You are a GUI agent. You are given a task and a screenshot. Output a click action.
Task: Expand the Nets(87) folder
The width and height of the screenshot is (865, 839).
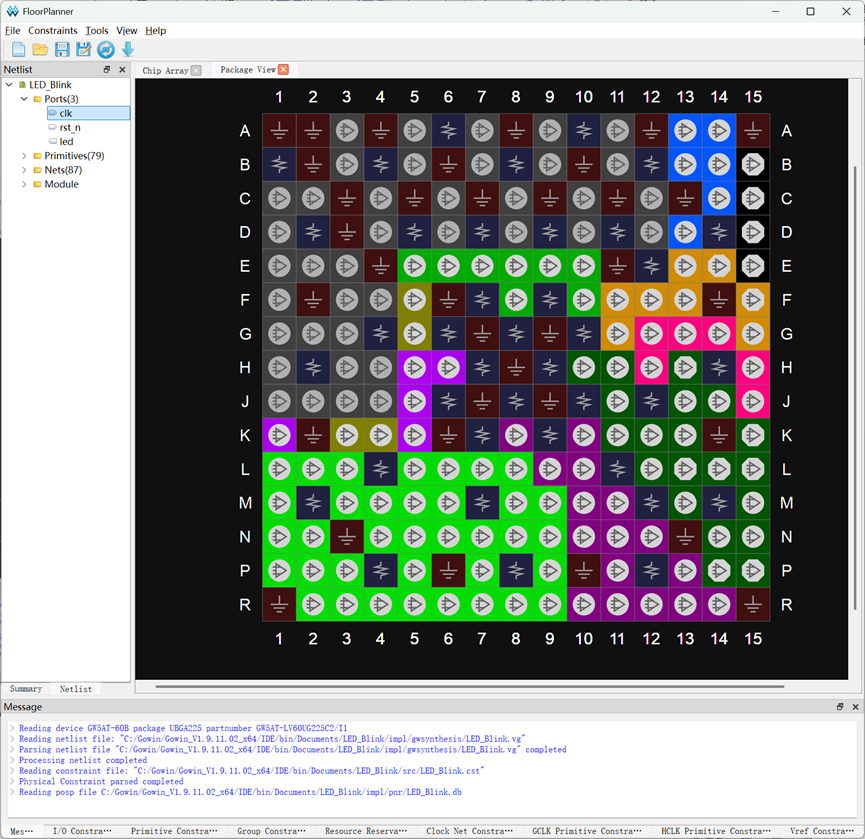coord(24,170)
